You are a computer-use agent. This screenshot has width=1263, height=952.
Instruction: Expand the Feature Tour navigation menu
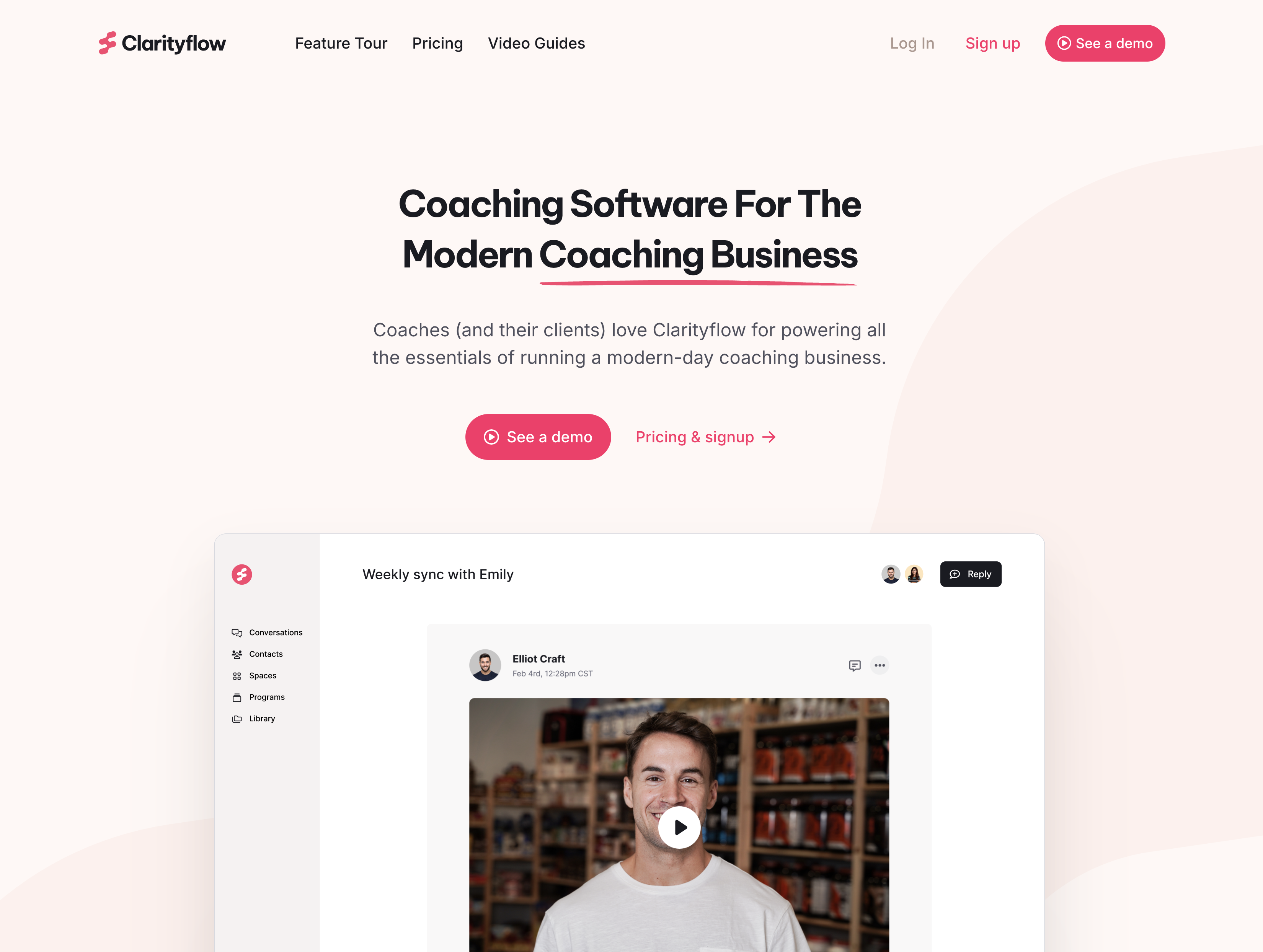341,43
